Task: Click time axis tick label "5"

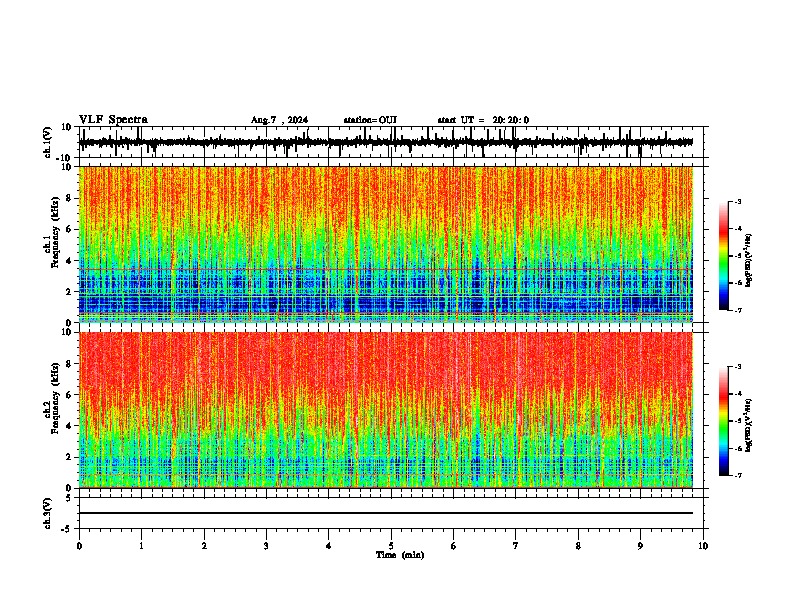Action: pyautogui.click(x=391, y=546)
